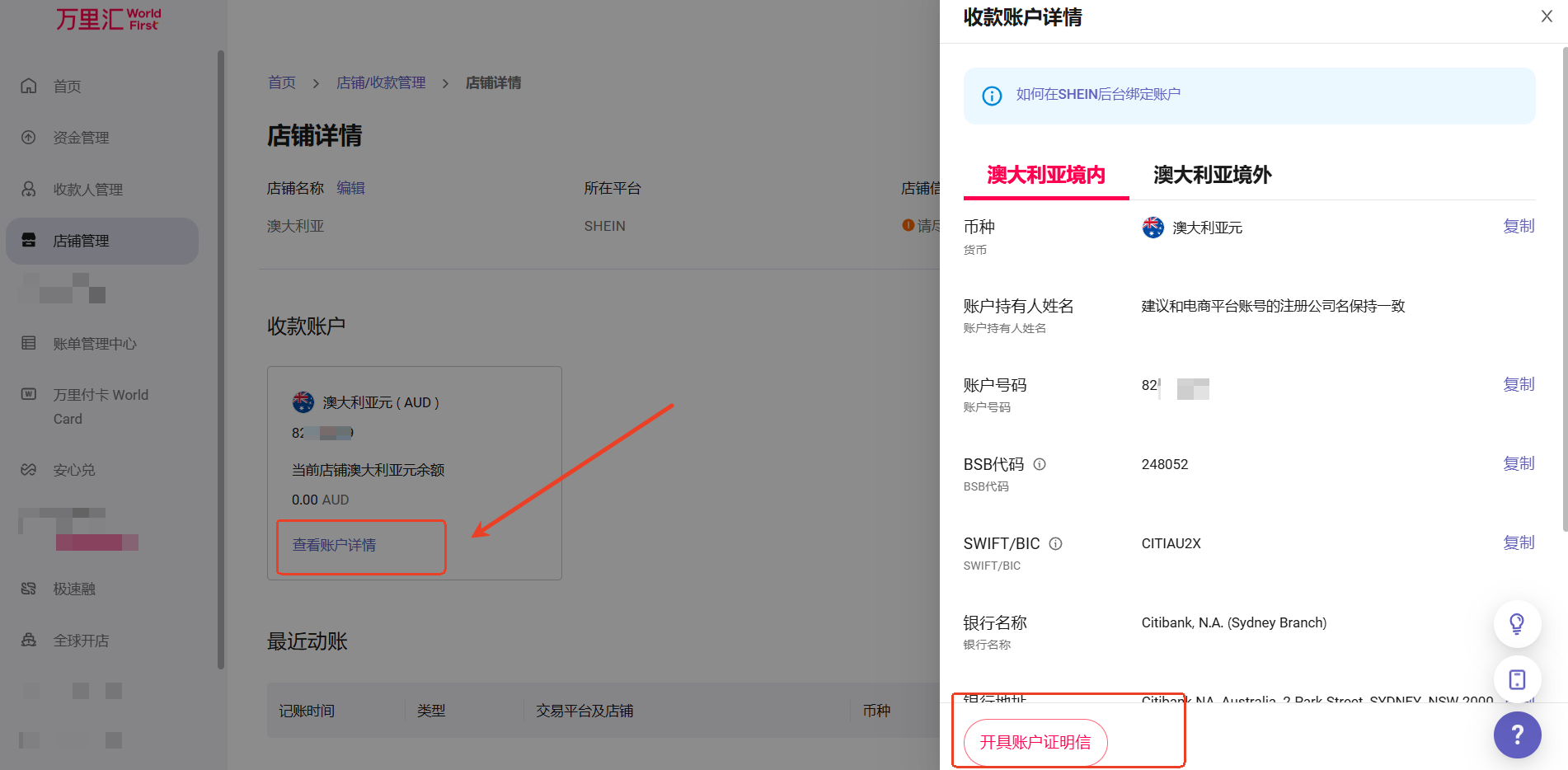
Task: Open 如何在SHEIN后台绑定账户 help link
Action: 1098,95
